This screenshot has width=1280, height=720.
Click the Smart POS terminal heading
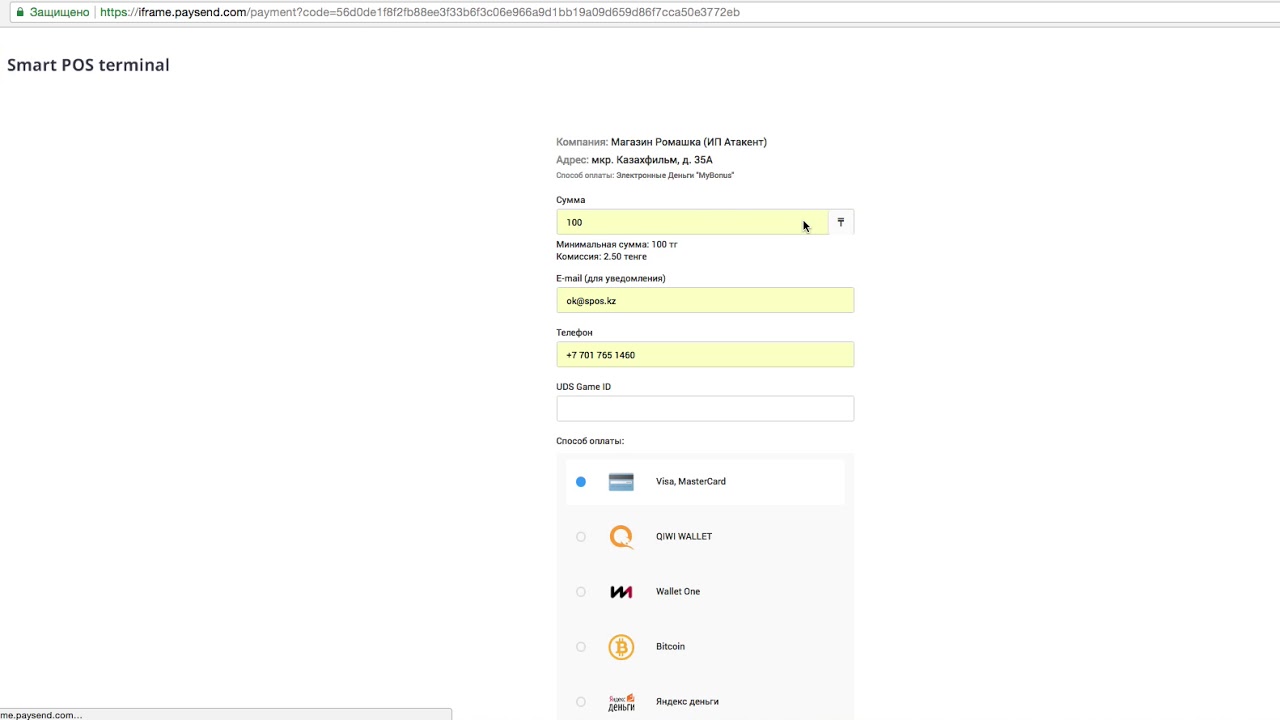pos(88,65)
